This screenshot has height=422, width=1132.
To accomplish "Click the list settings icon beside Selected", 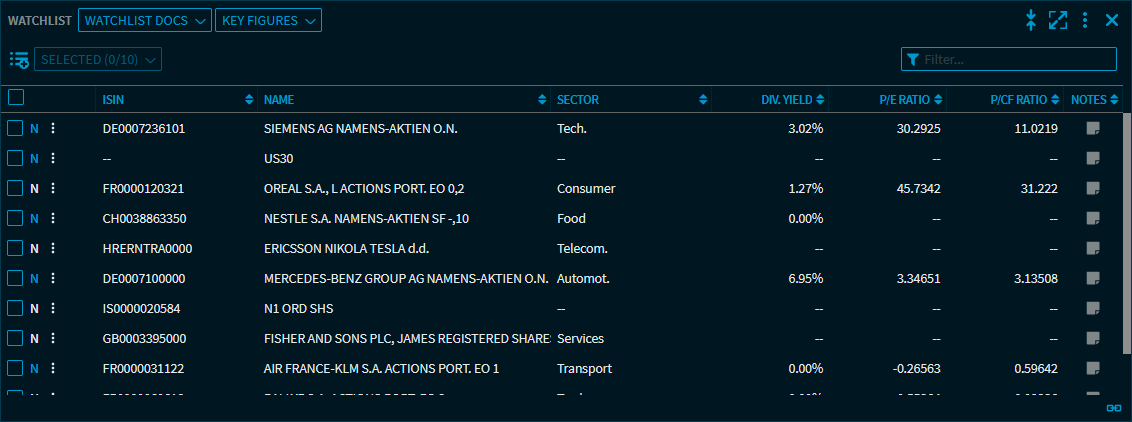I will point(19,60).
